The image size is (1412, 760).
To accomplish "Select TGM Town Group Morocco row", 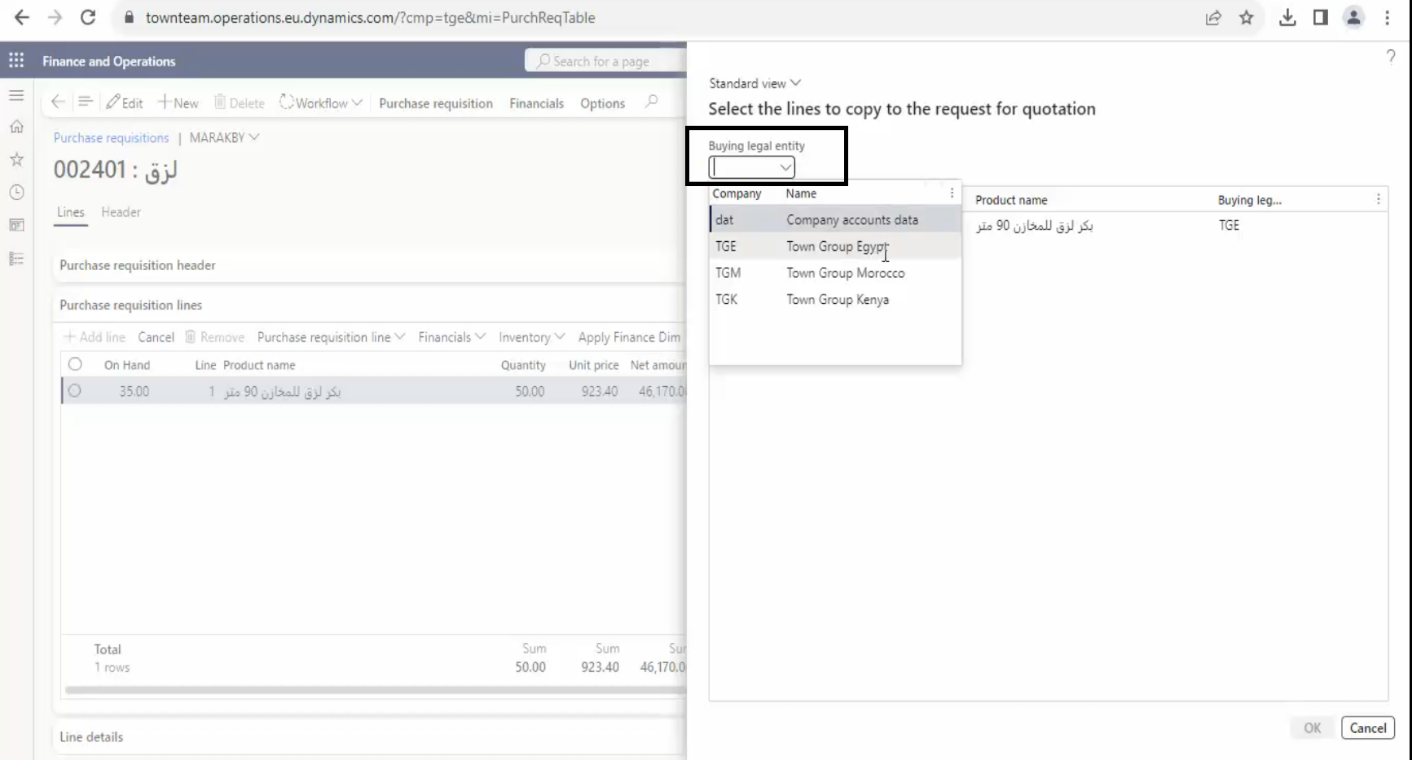I will coord(835,273).
